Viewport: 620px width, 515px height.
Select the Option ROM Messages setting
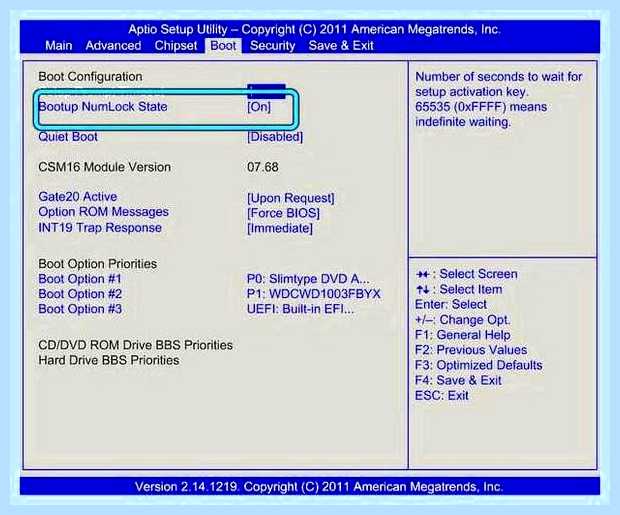103,212
